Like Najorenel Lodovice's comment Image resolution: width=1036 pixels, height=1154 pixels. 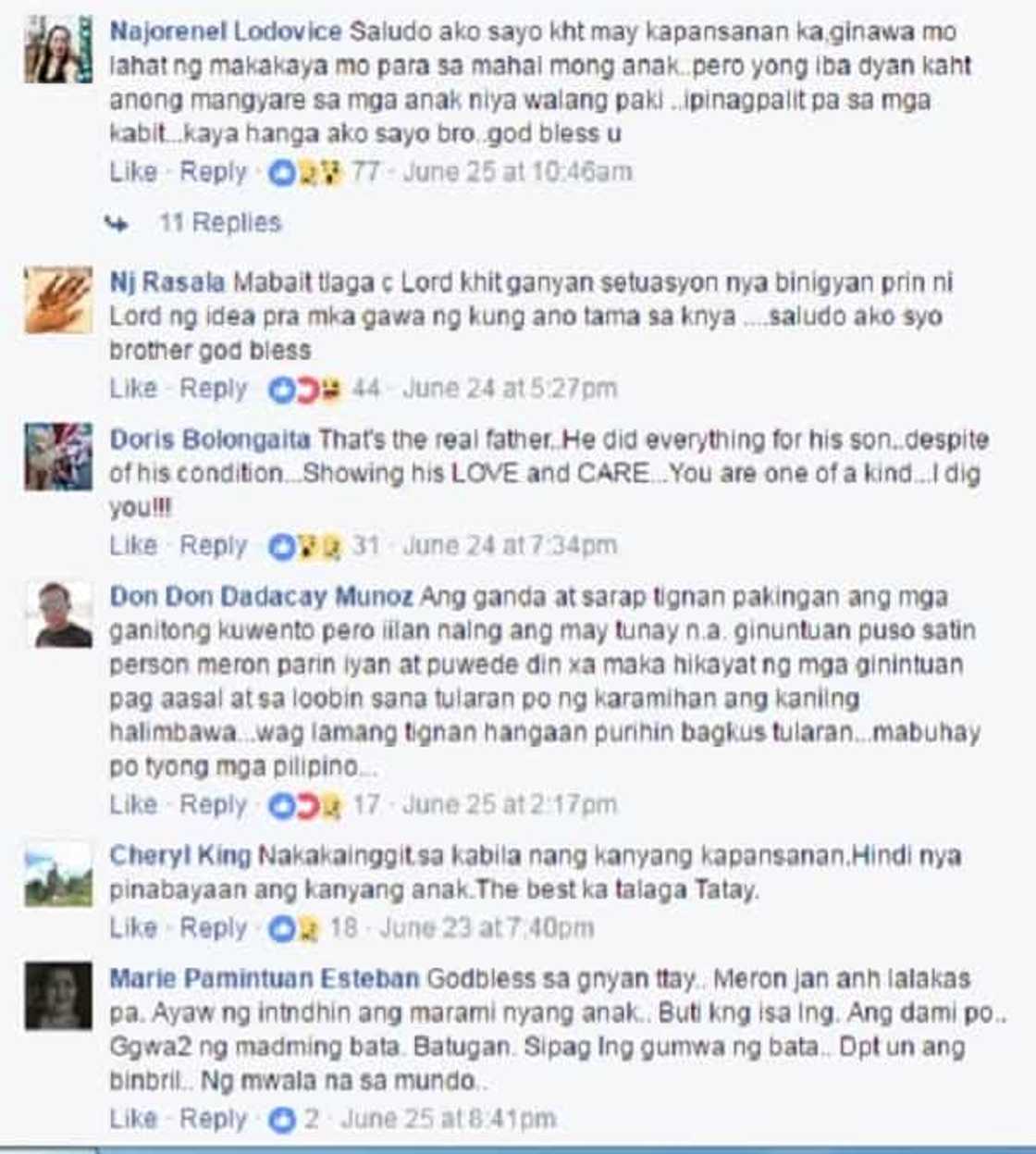pyautogui.click(x=133, y=172)
